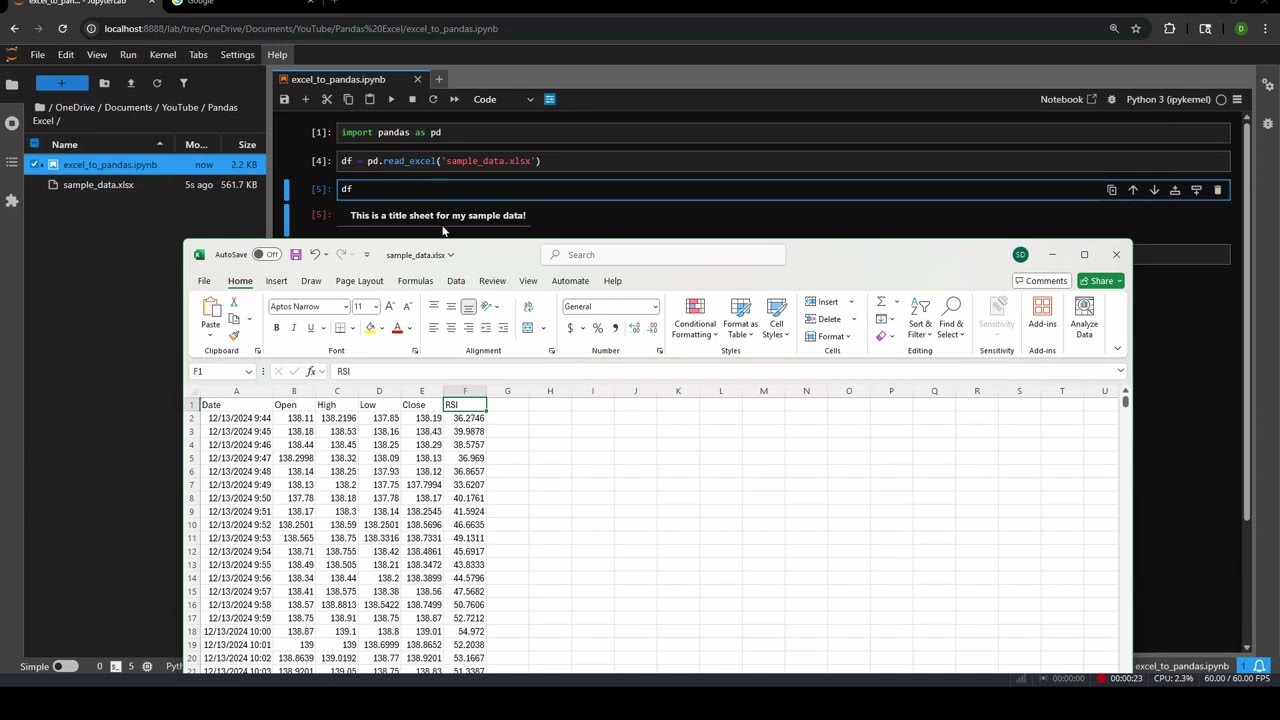Select cell A1 labeled Date
This screenshot has height=720, width=1280.
[236, 405]
